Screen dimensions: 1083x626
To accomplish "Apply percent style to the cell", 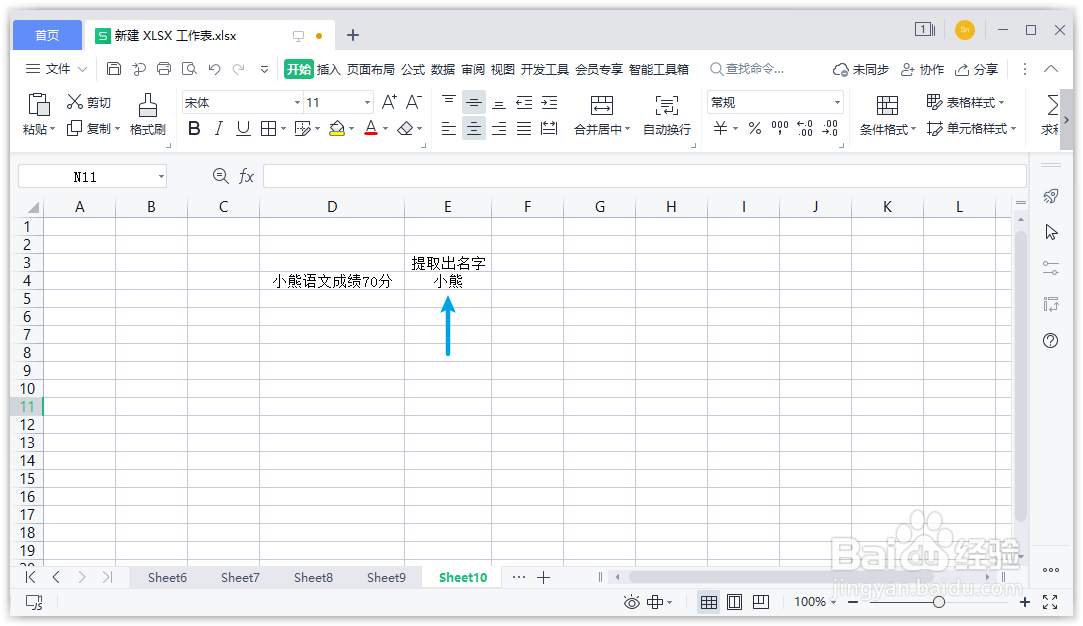I will pos(755,128).
